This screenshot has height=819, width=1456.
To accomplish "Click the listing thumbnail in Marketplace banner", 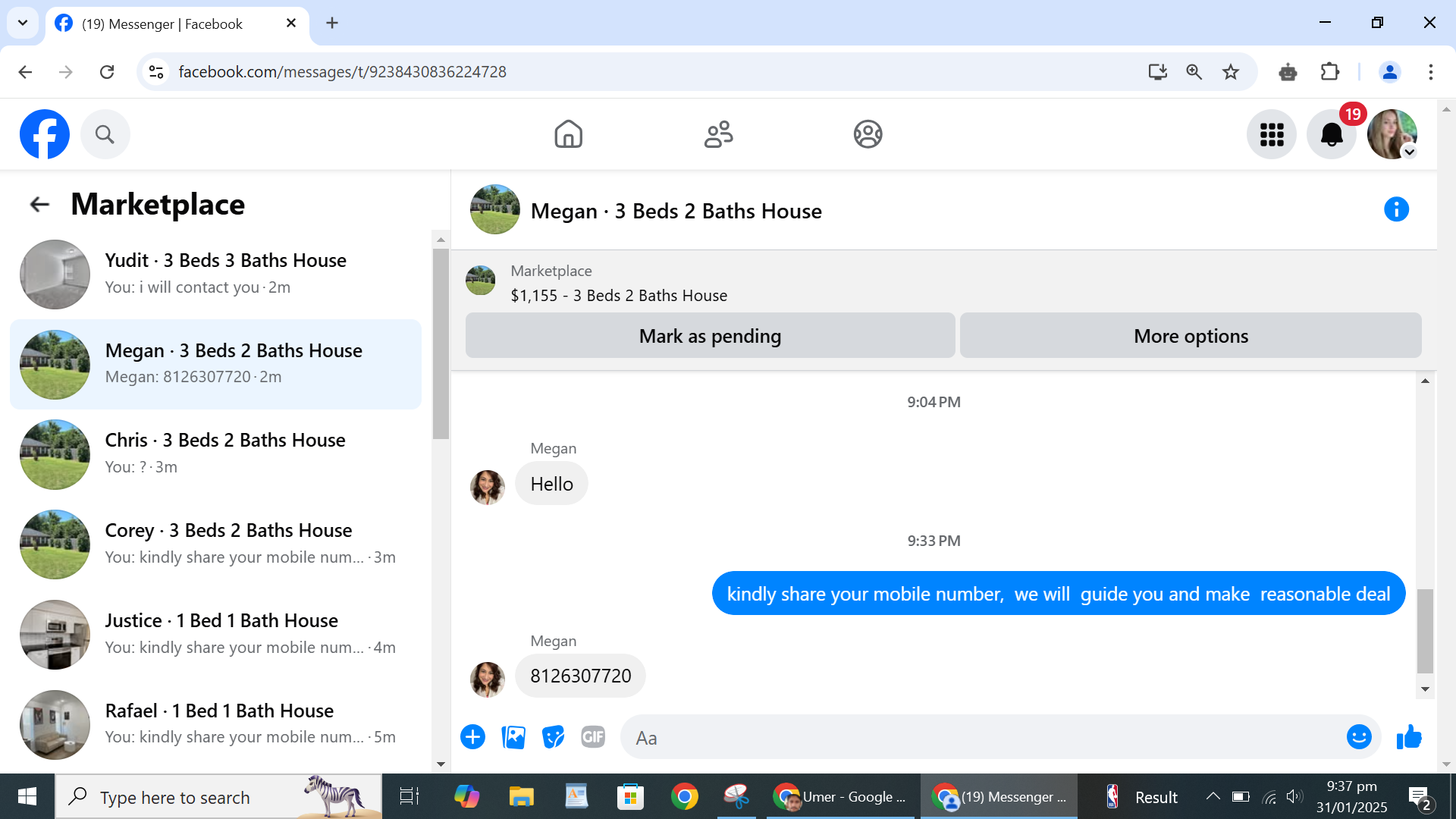I will (480, 281).
